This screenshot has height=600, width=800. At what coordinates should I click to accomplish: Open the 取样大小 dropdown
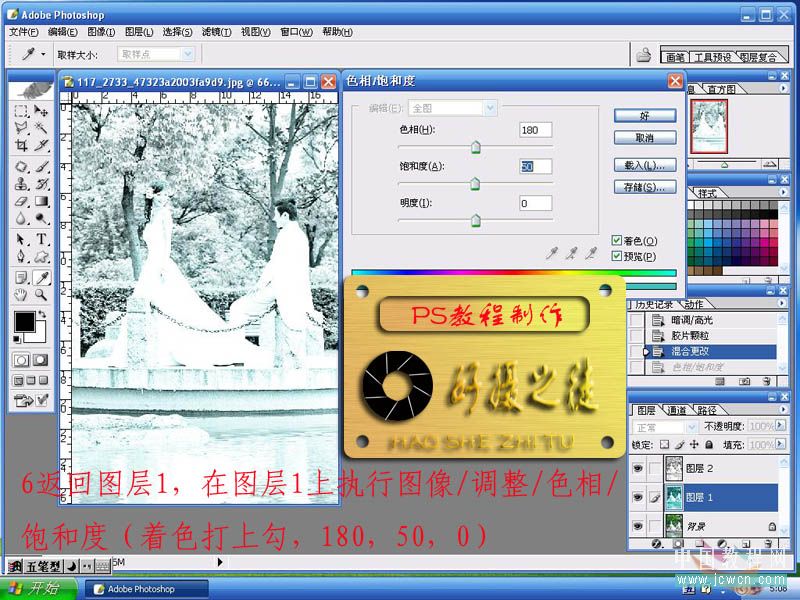(x=156, y=54)
